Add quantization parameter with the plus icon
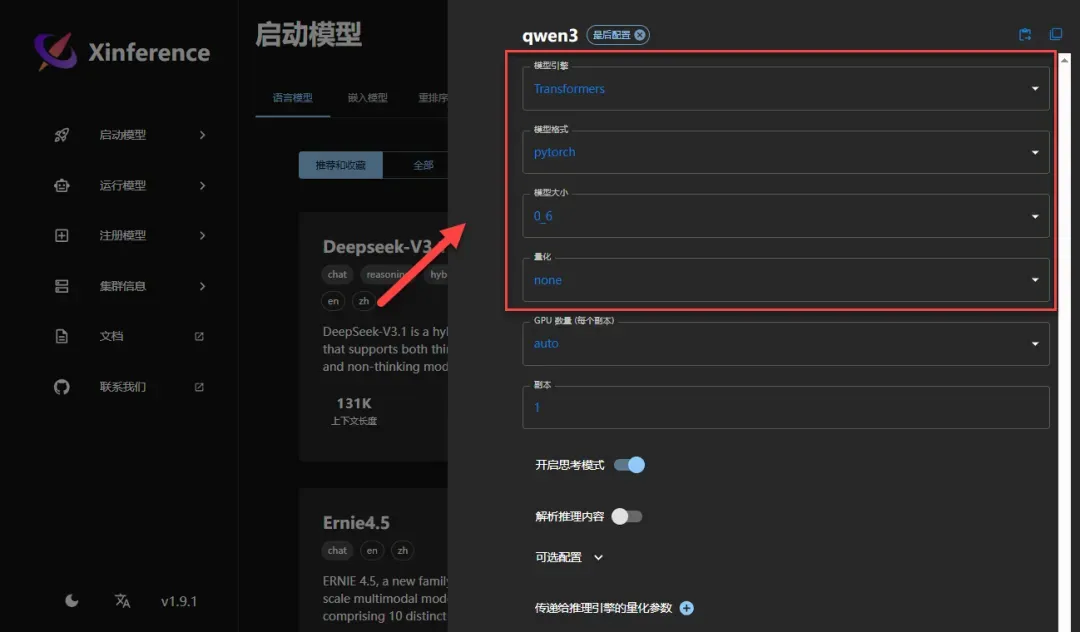 (x=687, y=608)
